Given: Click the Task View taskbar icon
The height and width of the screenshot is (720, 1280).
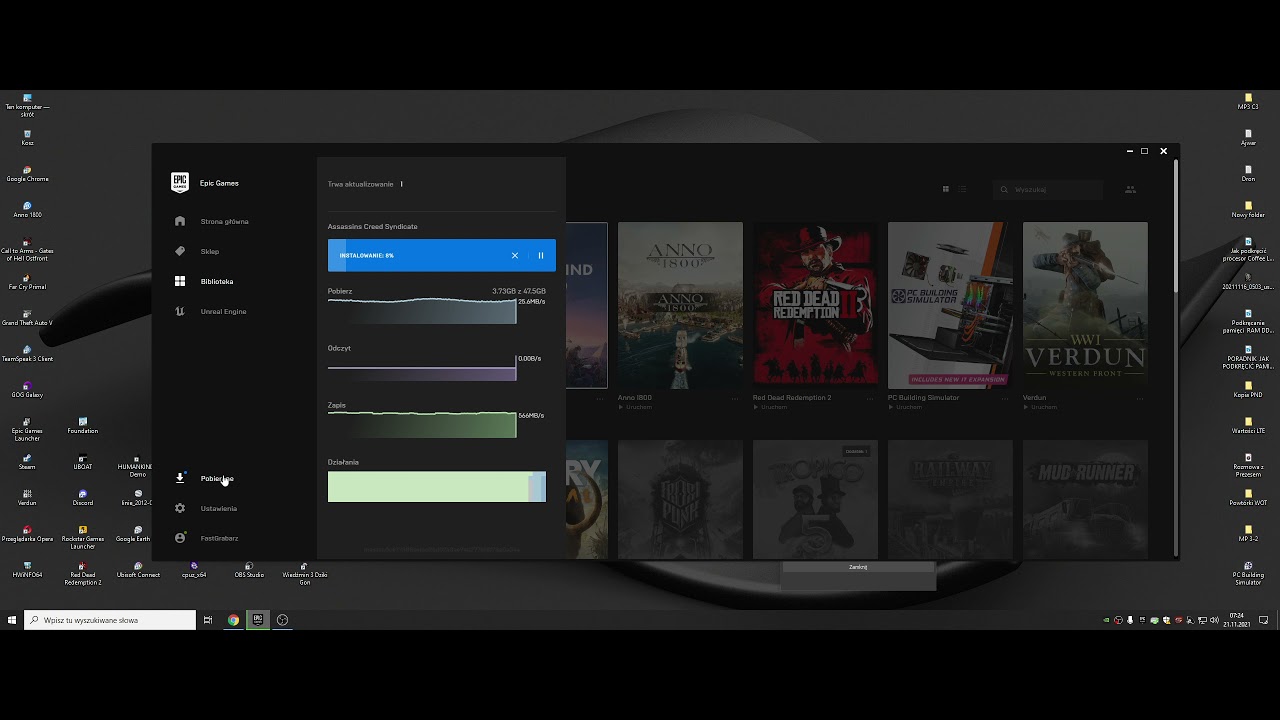Looking at the screenshot, I should [208, 620].
